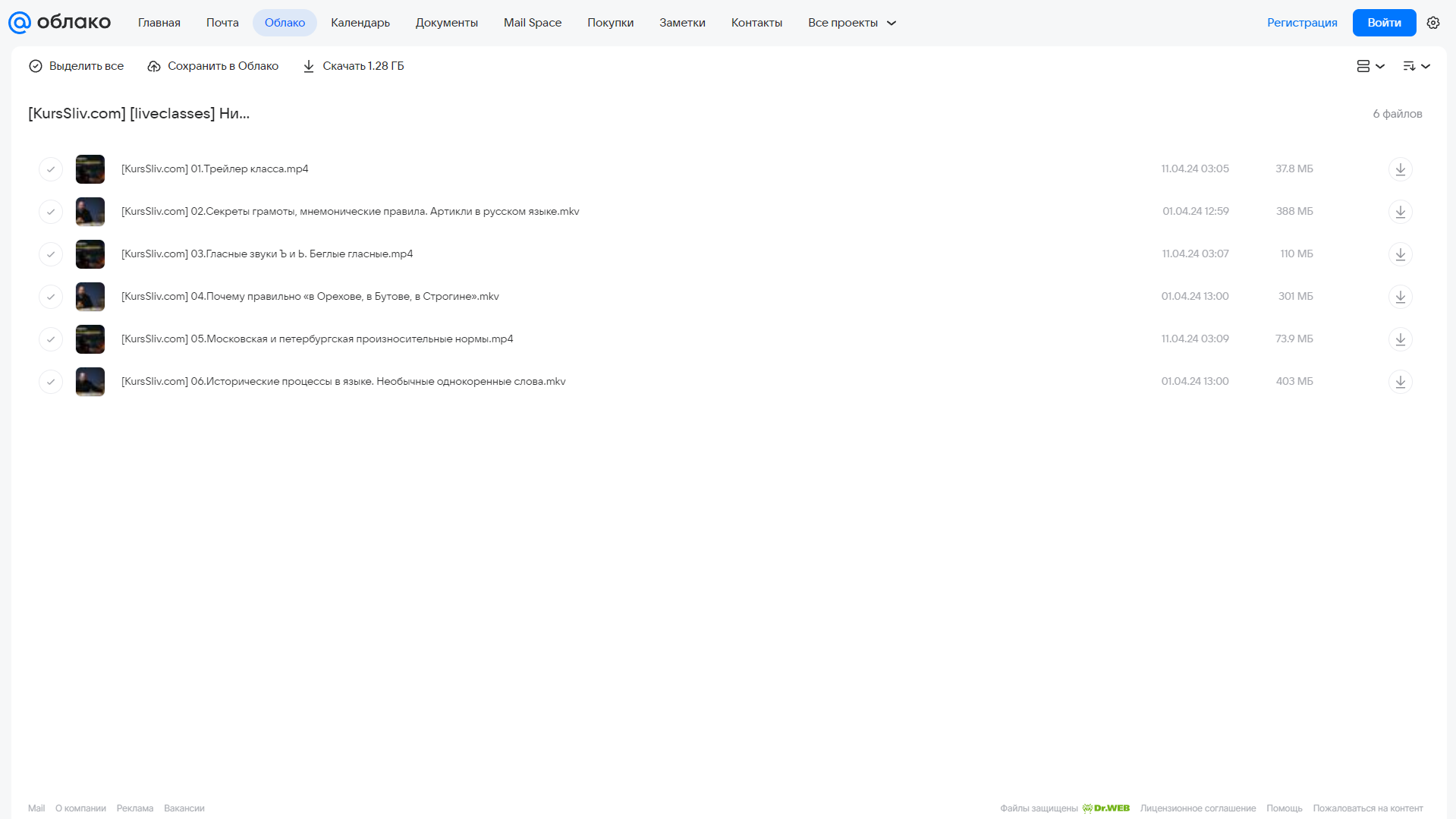Open the Регистрация link

point(1302,23)
